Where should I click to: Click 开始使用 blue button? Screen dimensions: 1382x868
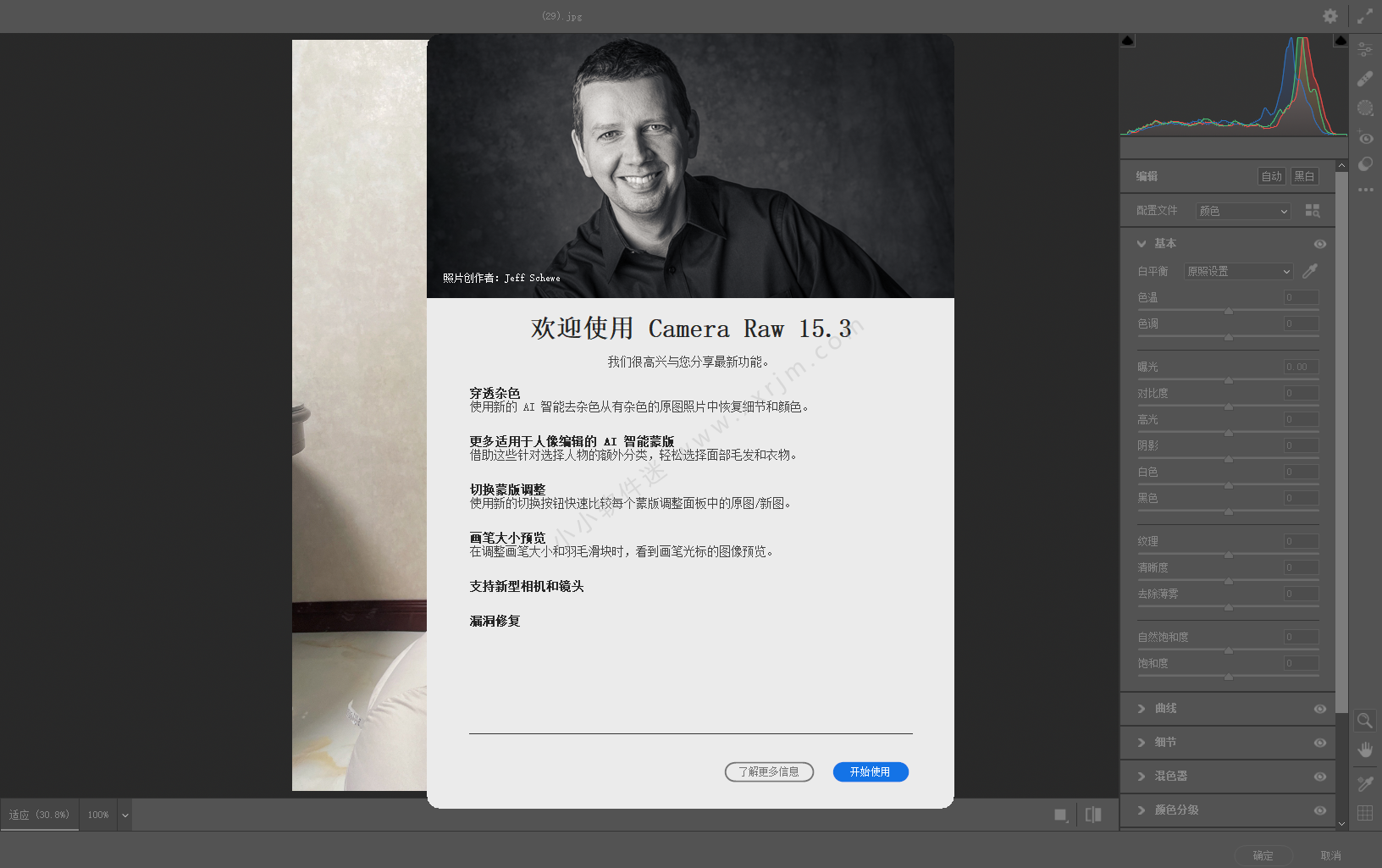[871, 771]
